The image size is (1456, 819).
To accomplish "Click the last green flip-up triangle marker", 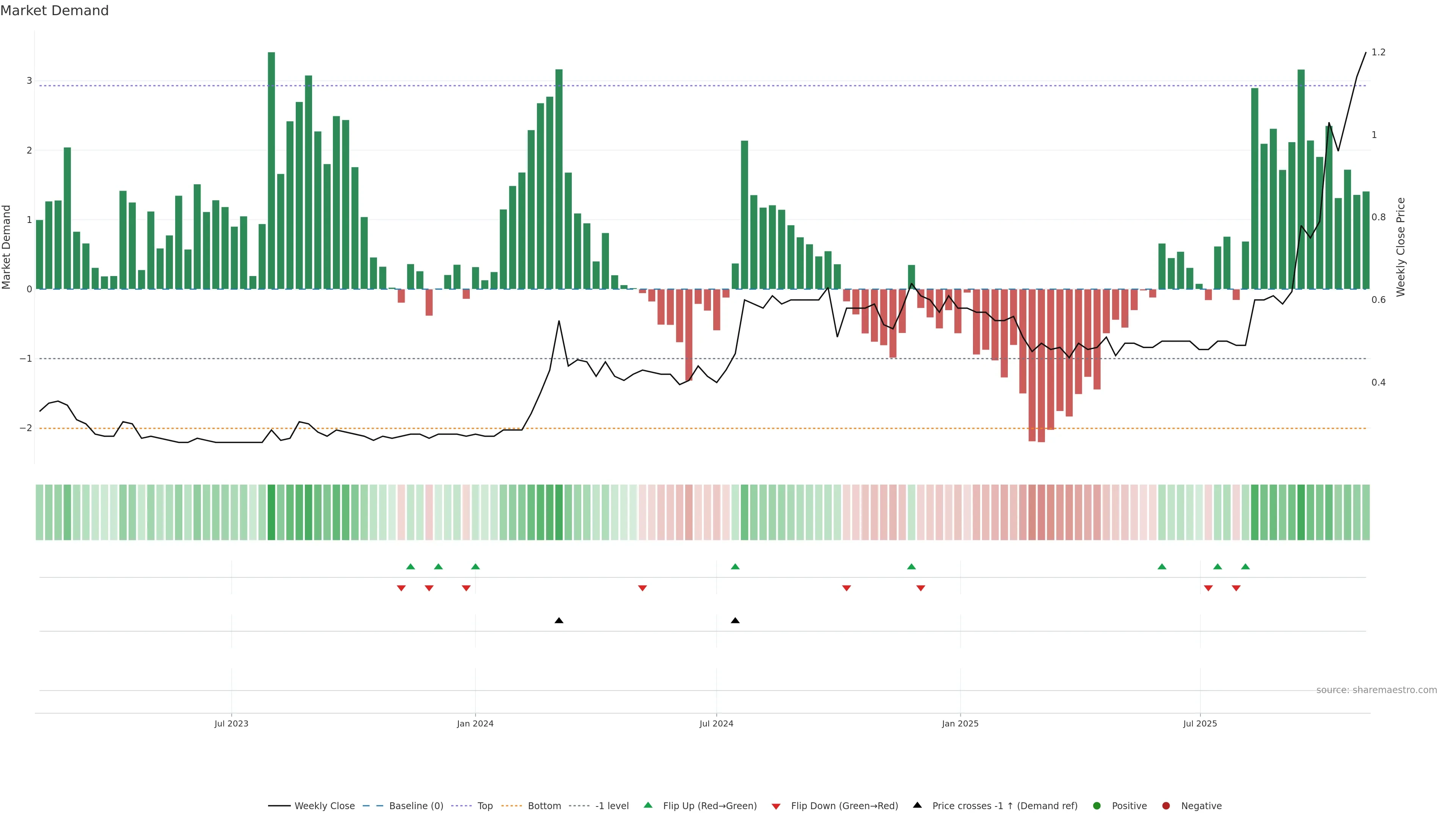I will (x=1245, y=566).
